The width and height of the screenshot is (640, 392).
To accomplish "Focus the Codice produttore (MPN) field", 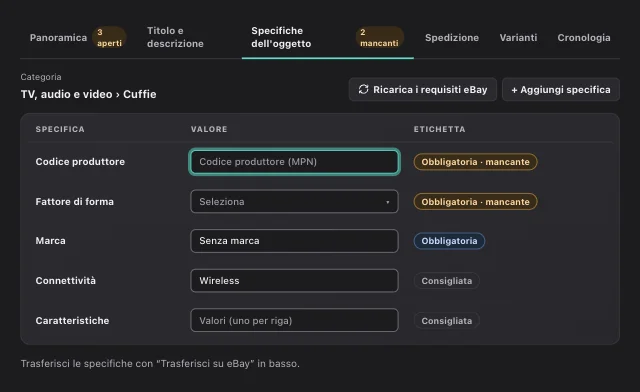I will click(294, 162).
